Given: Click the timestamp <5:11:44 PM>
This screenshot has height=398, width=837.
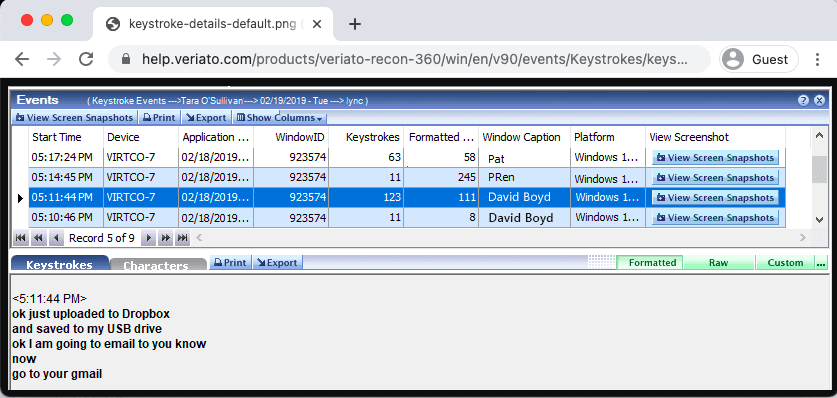Looking at the screenshot, I should pos(50,298).
